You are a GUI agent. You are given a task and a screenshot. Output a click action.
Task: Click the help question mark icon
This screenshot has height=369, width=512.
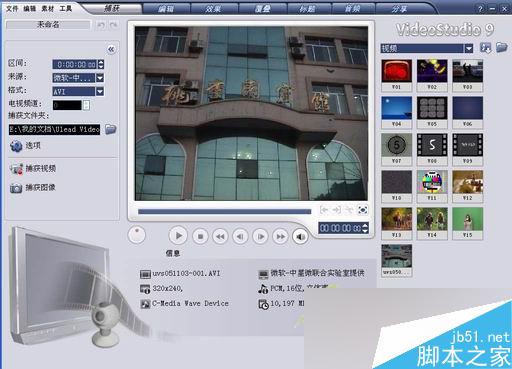(x=480, y=9)
